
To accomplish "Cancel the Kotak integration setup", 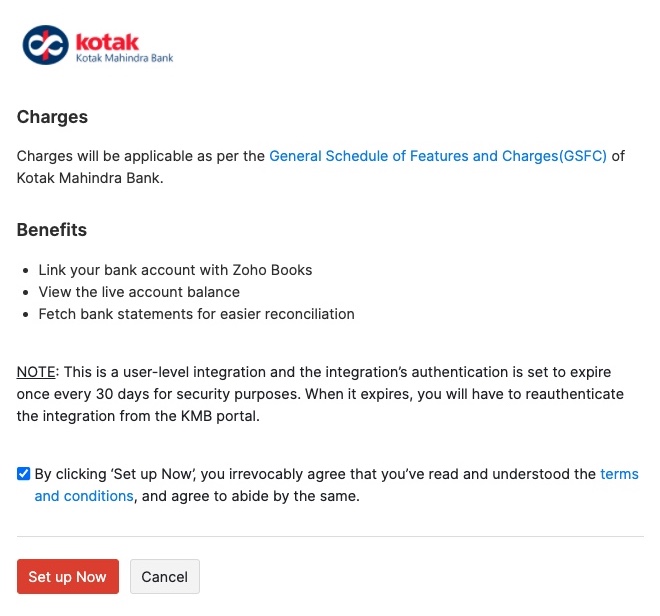I will (x=165, y=577).
